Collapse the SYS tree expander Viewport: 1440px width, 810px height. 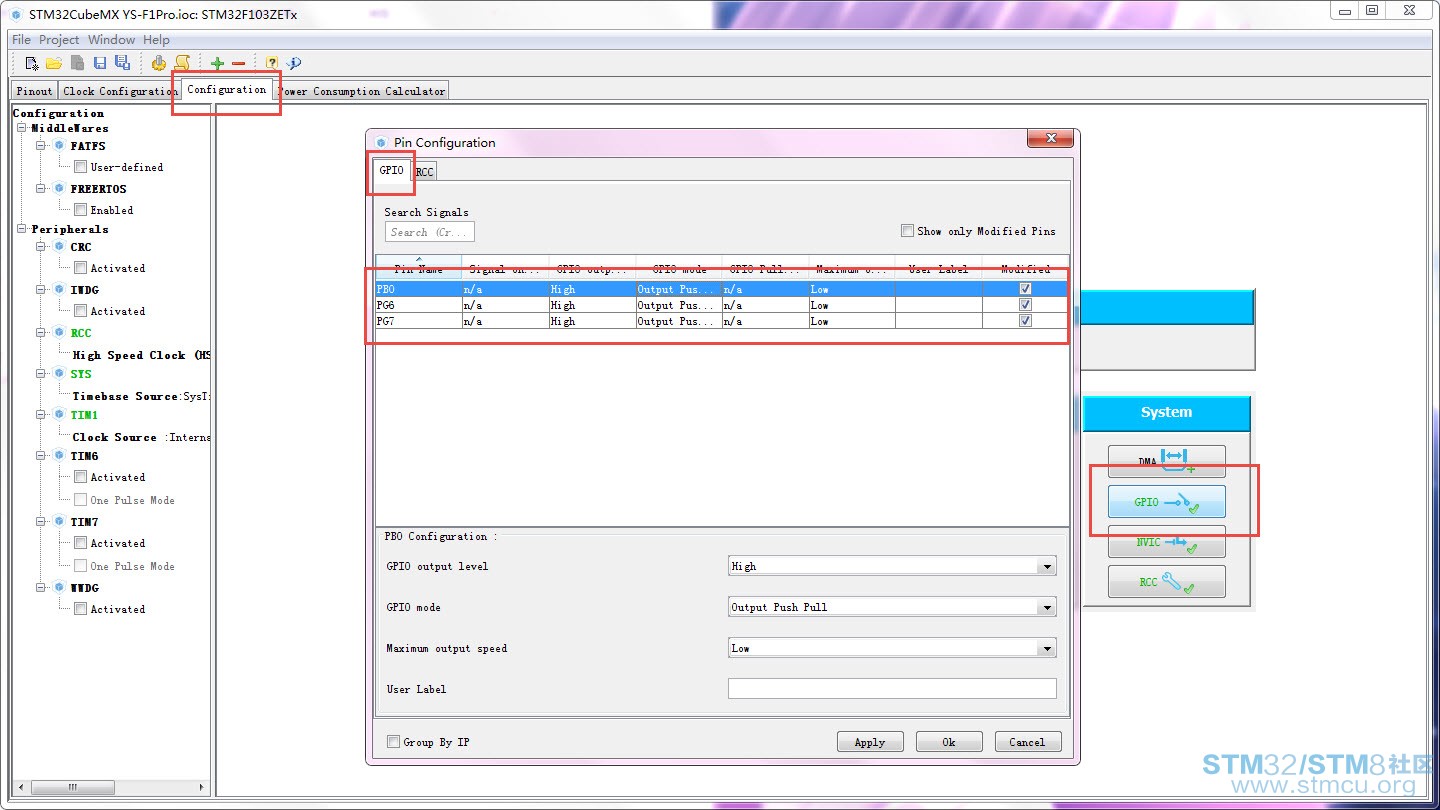(42, 374)
